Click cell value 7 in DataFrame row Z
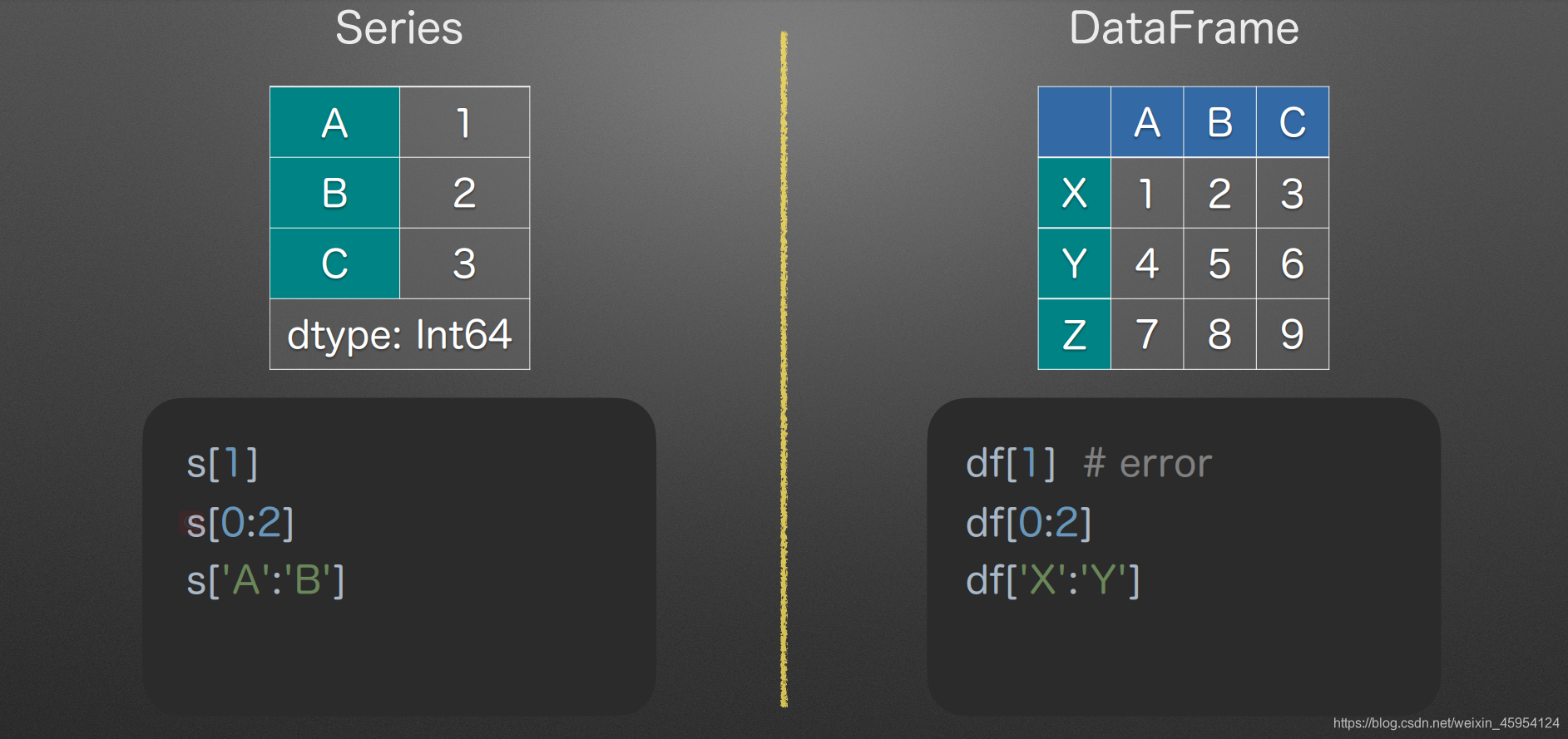The image size is (1568, 739). click(1147, 334)
